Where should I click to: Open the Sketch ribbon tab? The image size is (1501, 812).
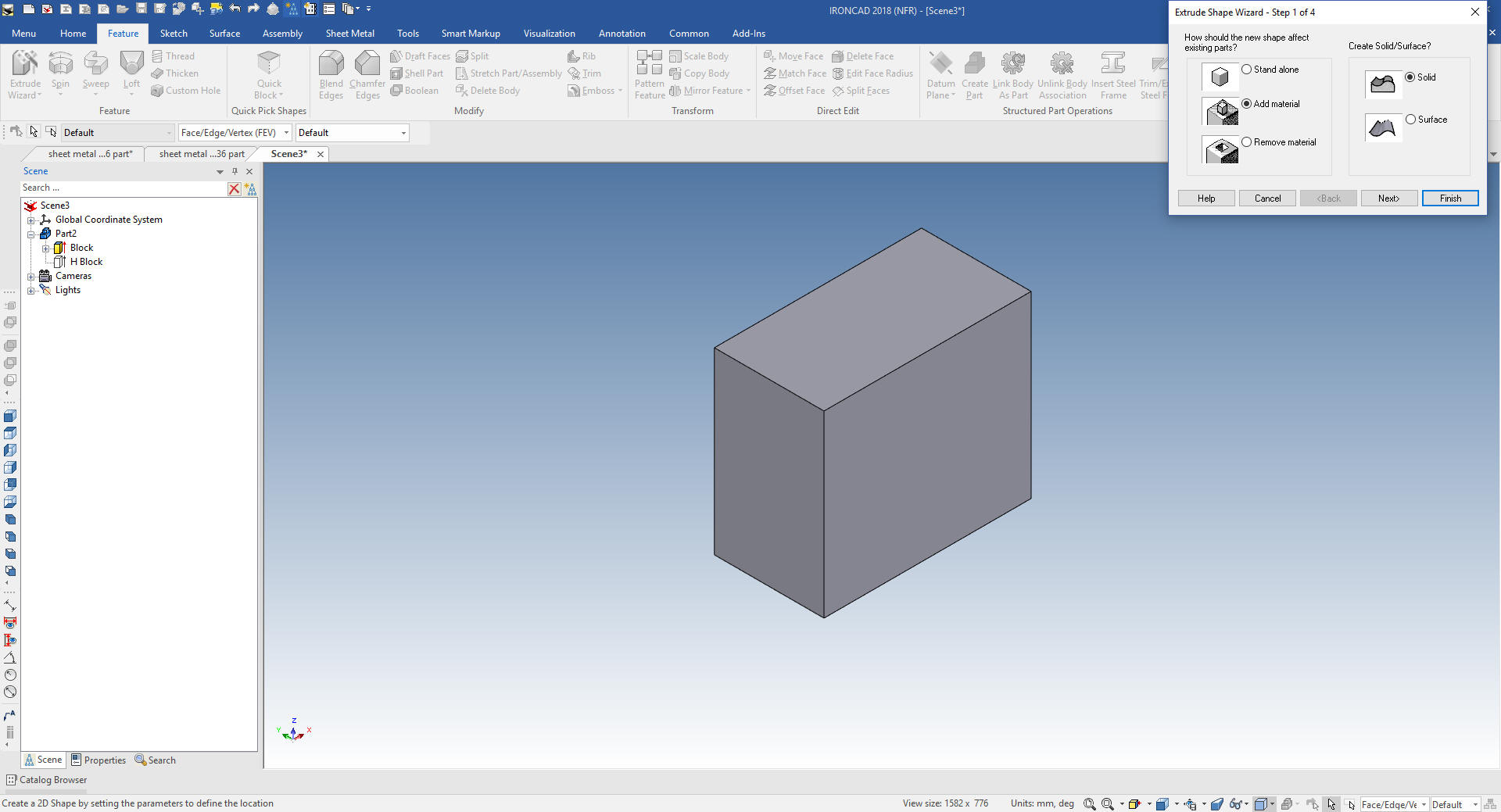174,34
